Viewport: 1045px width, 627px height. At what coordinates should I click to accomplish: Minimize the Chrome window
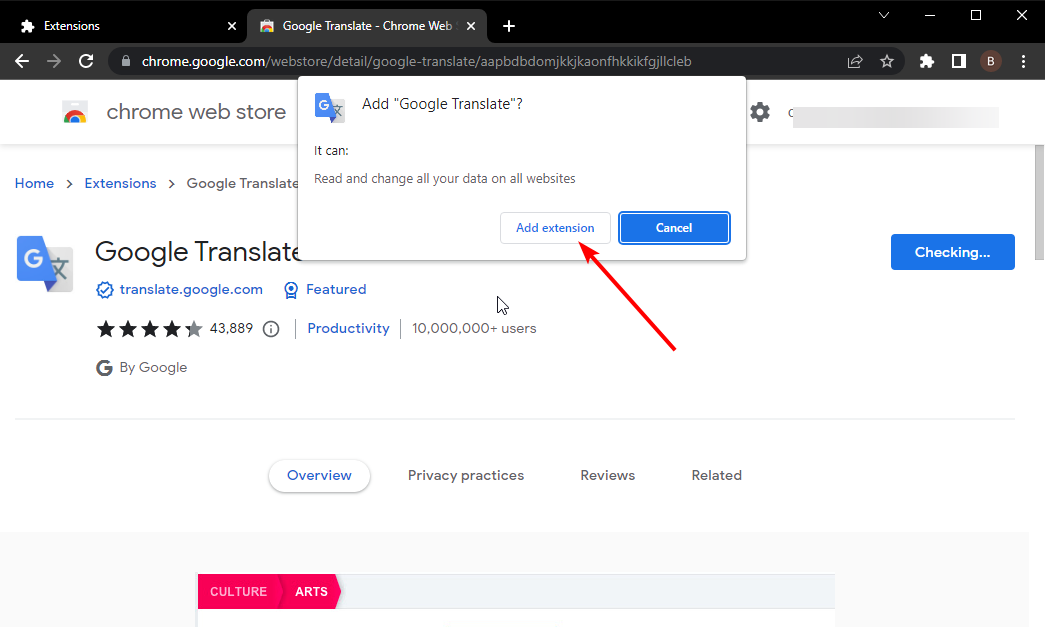930,15
